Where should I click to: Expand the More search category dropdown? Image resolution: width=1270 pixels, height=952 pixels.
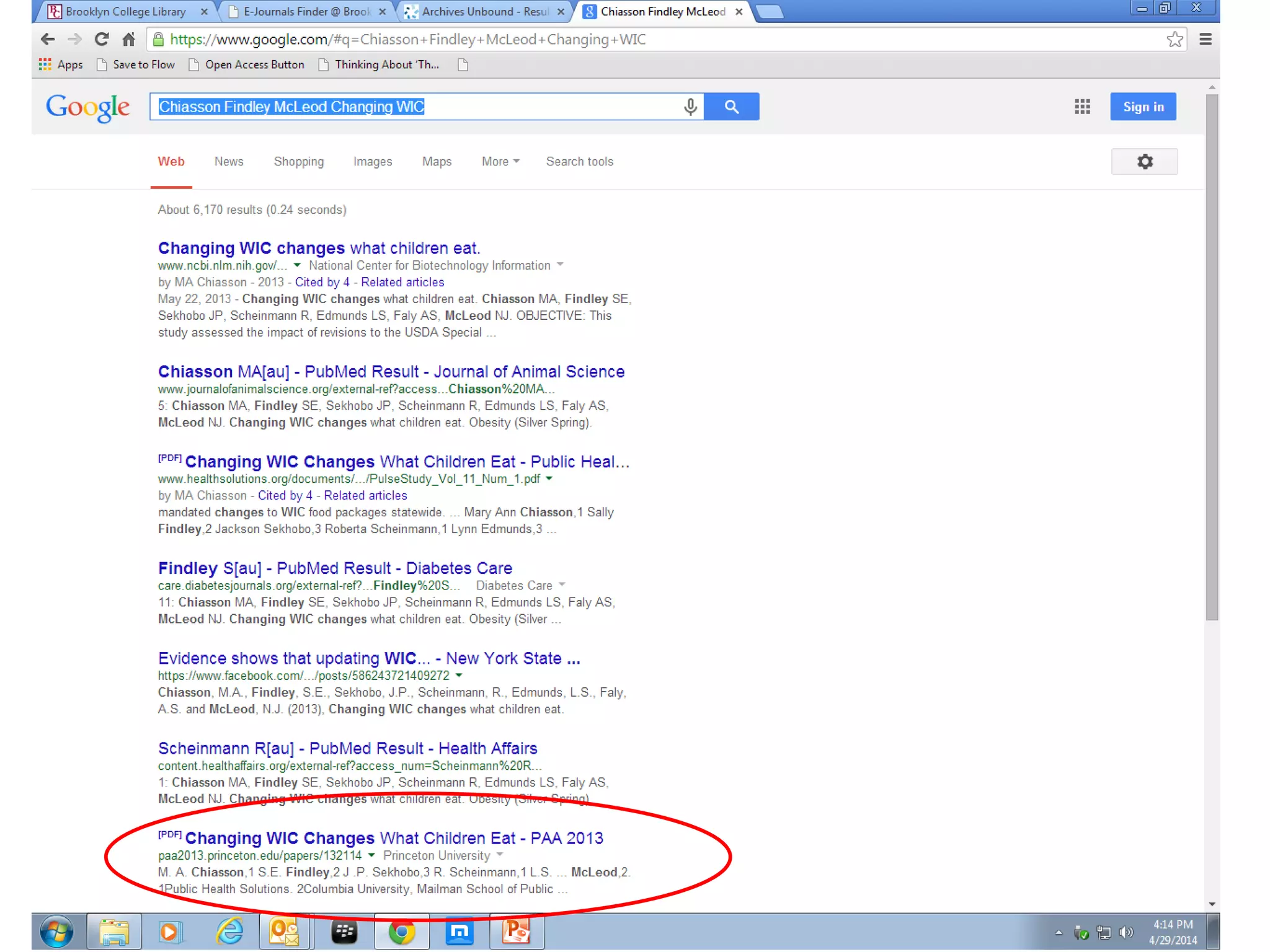point(500,162)
